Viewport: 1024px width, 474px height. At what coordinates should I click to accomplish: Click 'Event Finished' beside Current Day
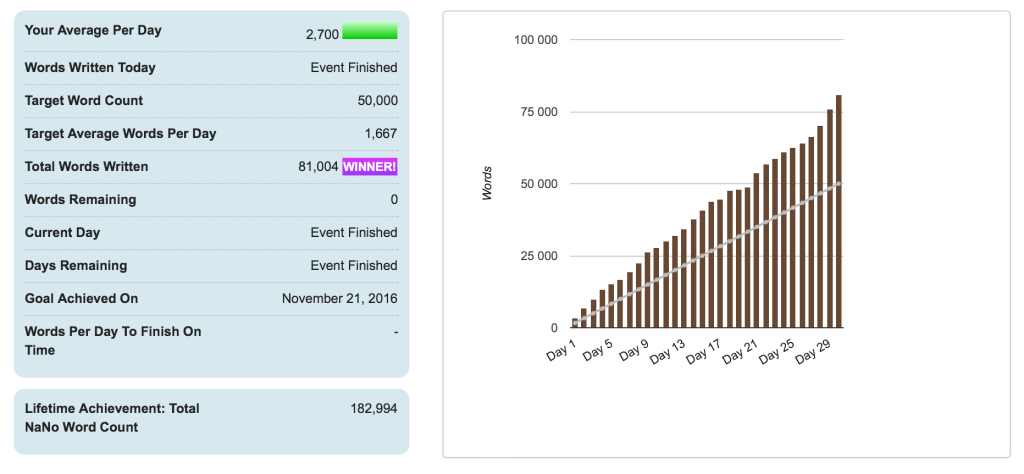tap(354, 232)
